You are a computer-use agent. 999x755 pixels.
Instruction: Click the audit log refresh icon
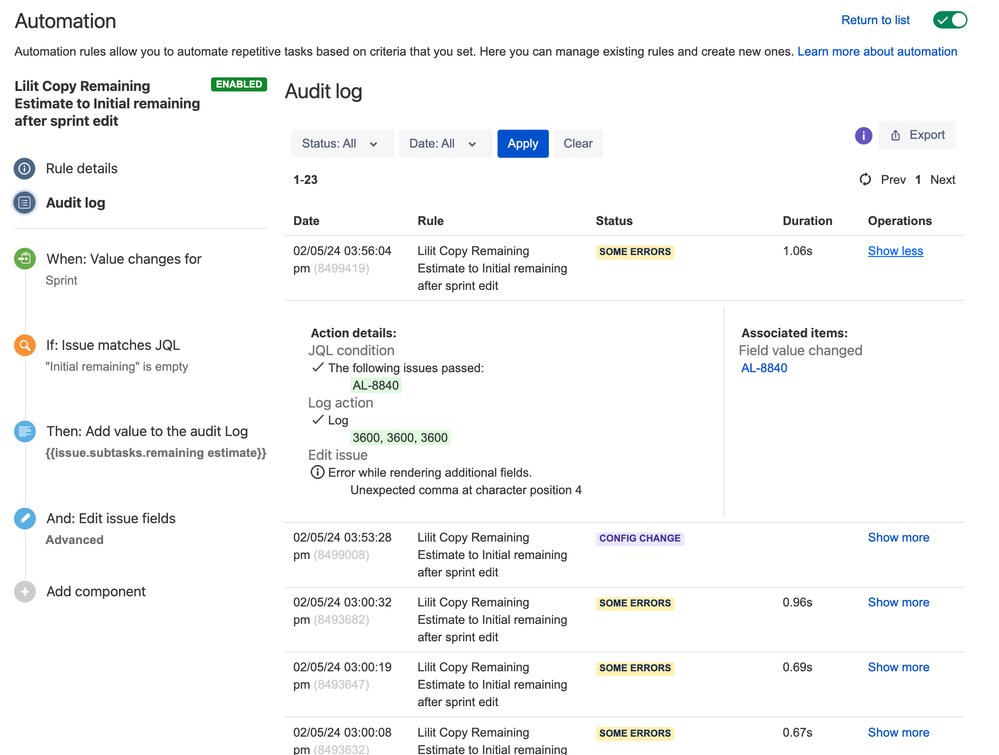(x=865, y=180)
